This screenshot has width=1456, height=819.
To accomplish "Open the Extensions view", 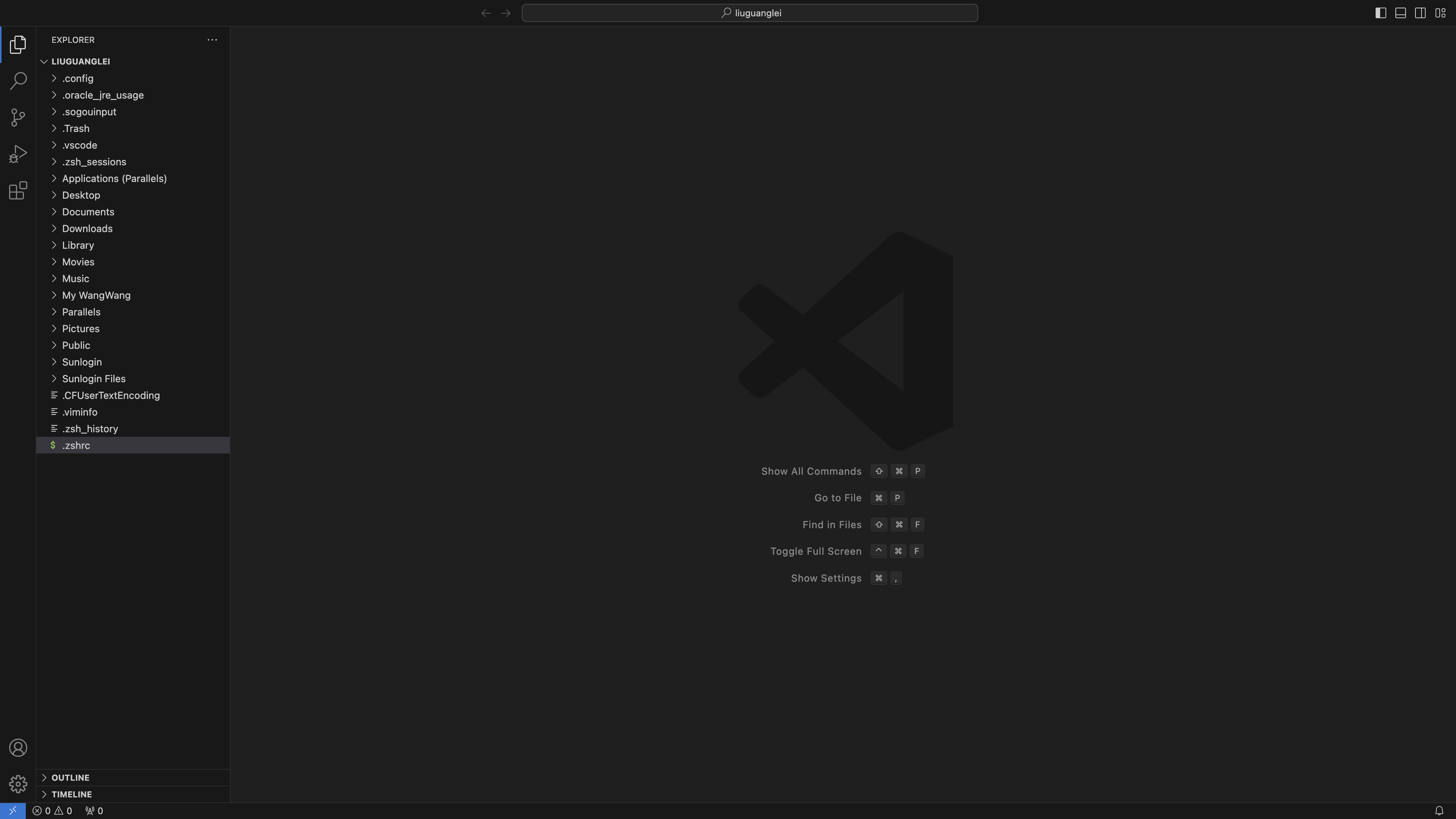I will 18,190.
